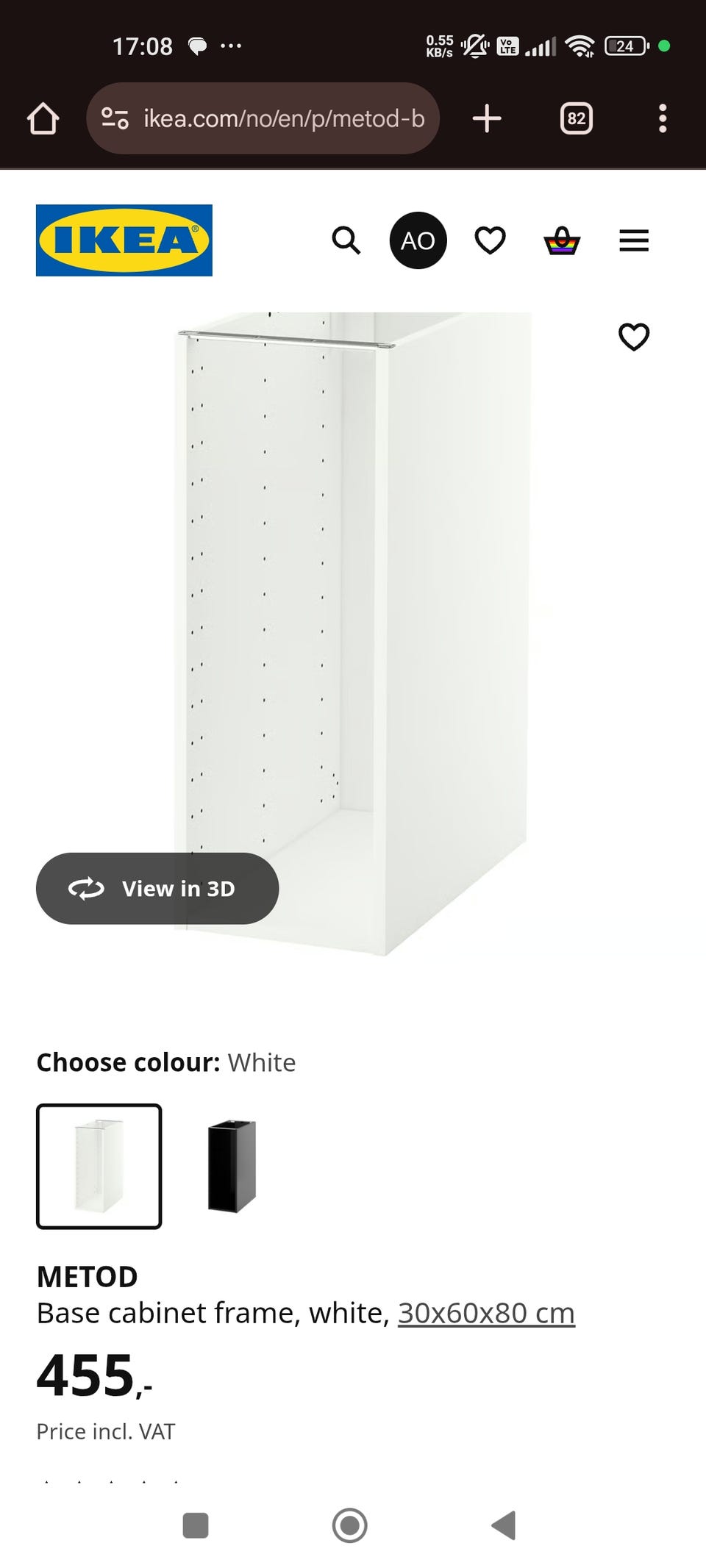Viewport: 706px width, 1568px height.
Task: Open the site settings icon in address bar
Action: tap(115, 118)
